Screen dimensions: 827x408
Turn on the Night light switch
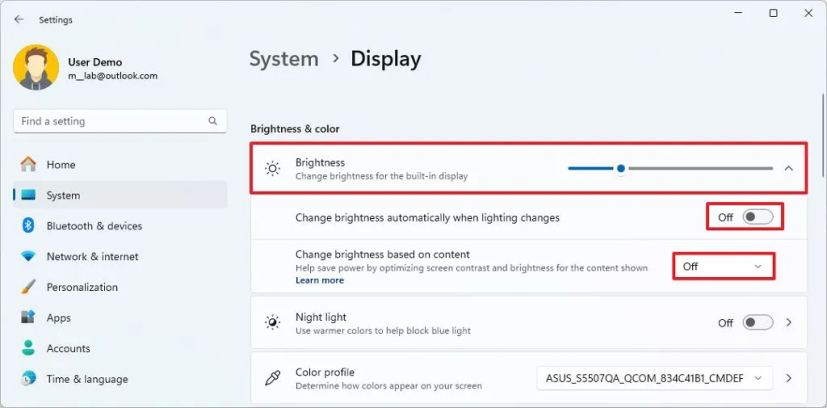(x=758, y=323)
